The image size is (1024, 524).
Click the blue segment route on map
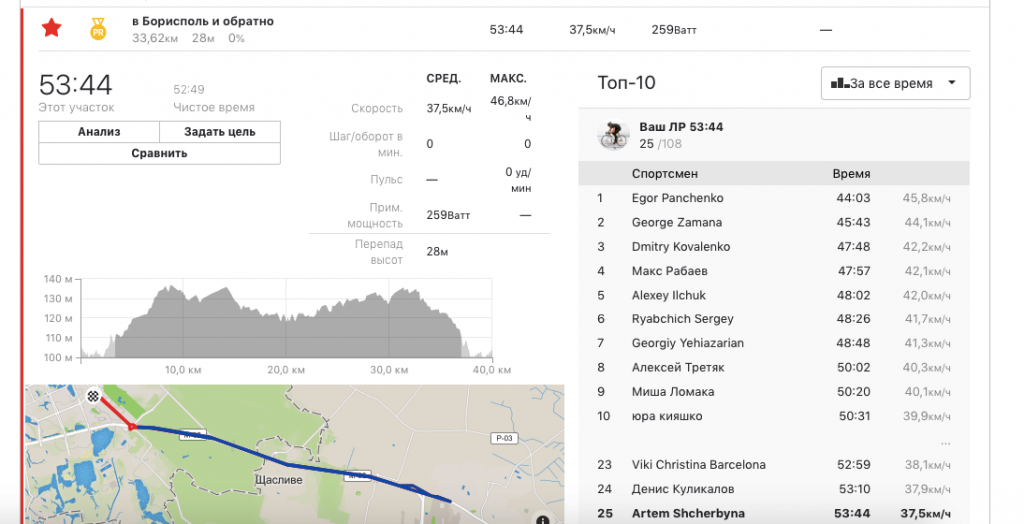tap(290, 465)
